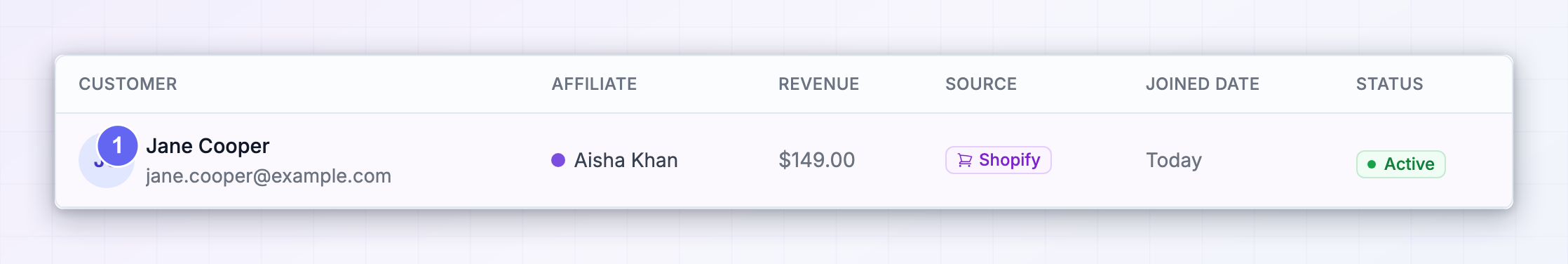Open Jane Cooper's customer name
This screenshot has width=1568, height=264.
(208, 145)
